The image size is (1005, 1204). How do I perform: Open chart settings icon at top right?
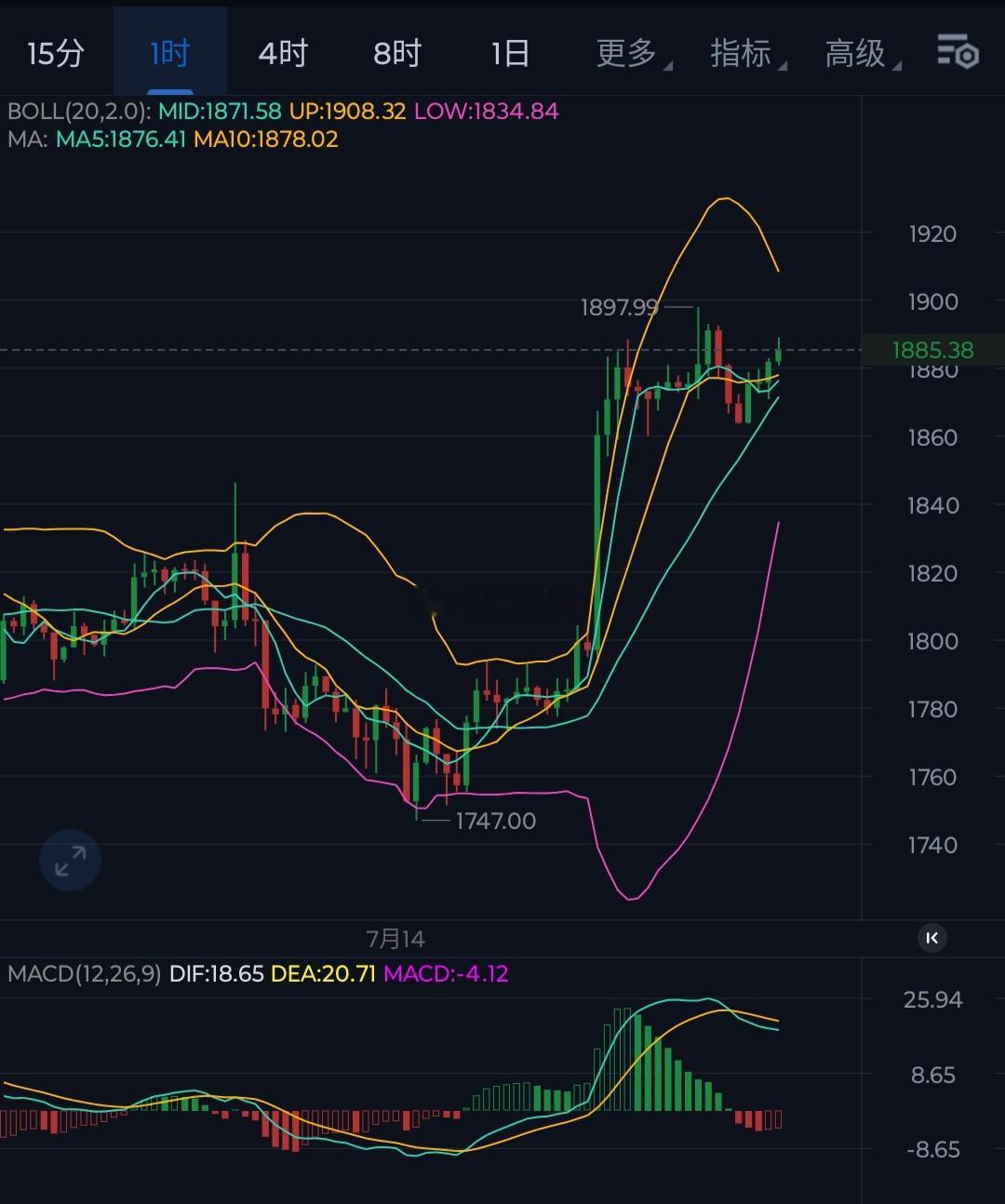click(x=957, y=52)
